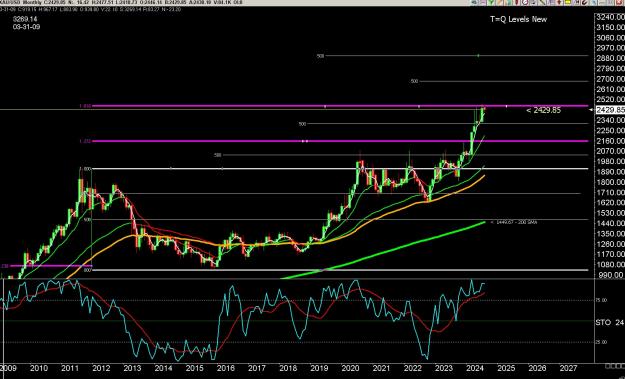Click the 1350.00 price axis label

click(610, 234)
